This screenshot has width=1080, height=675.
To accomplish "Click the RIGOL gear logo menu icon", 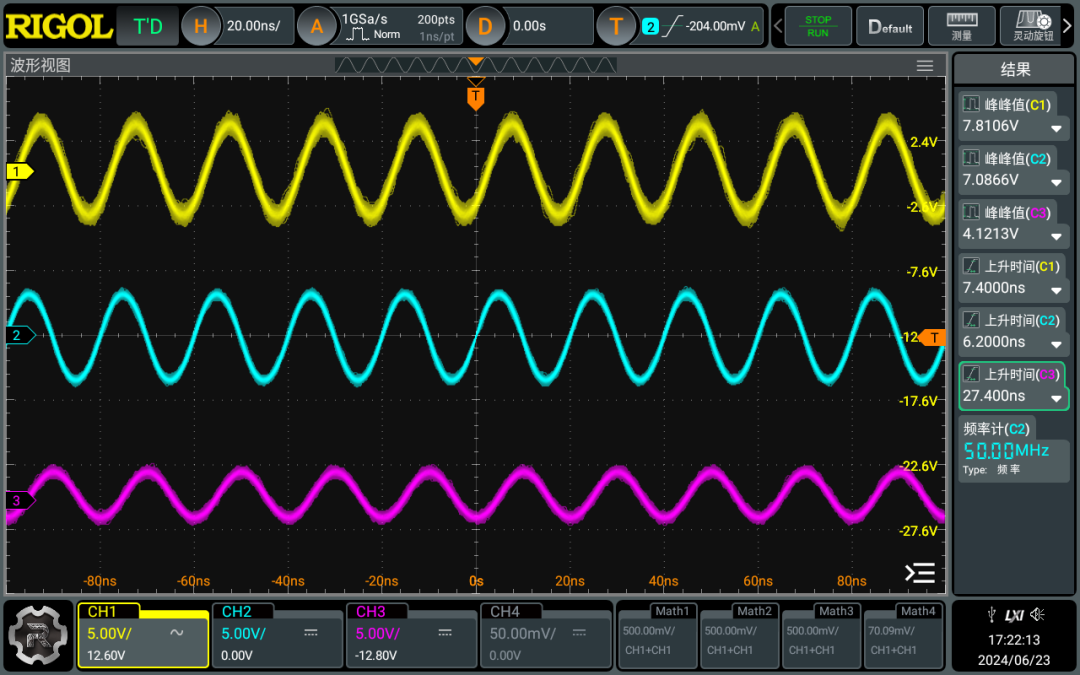I will point(38,636).
